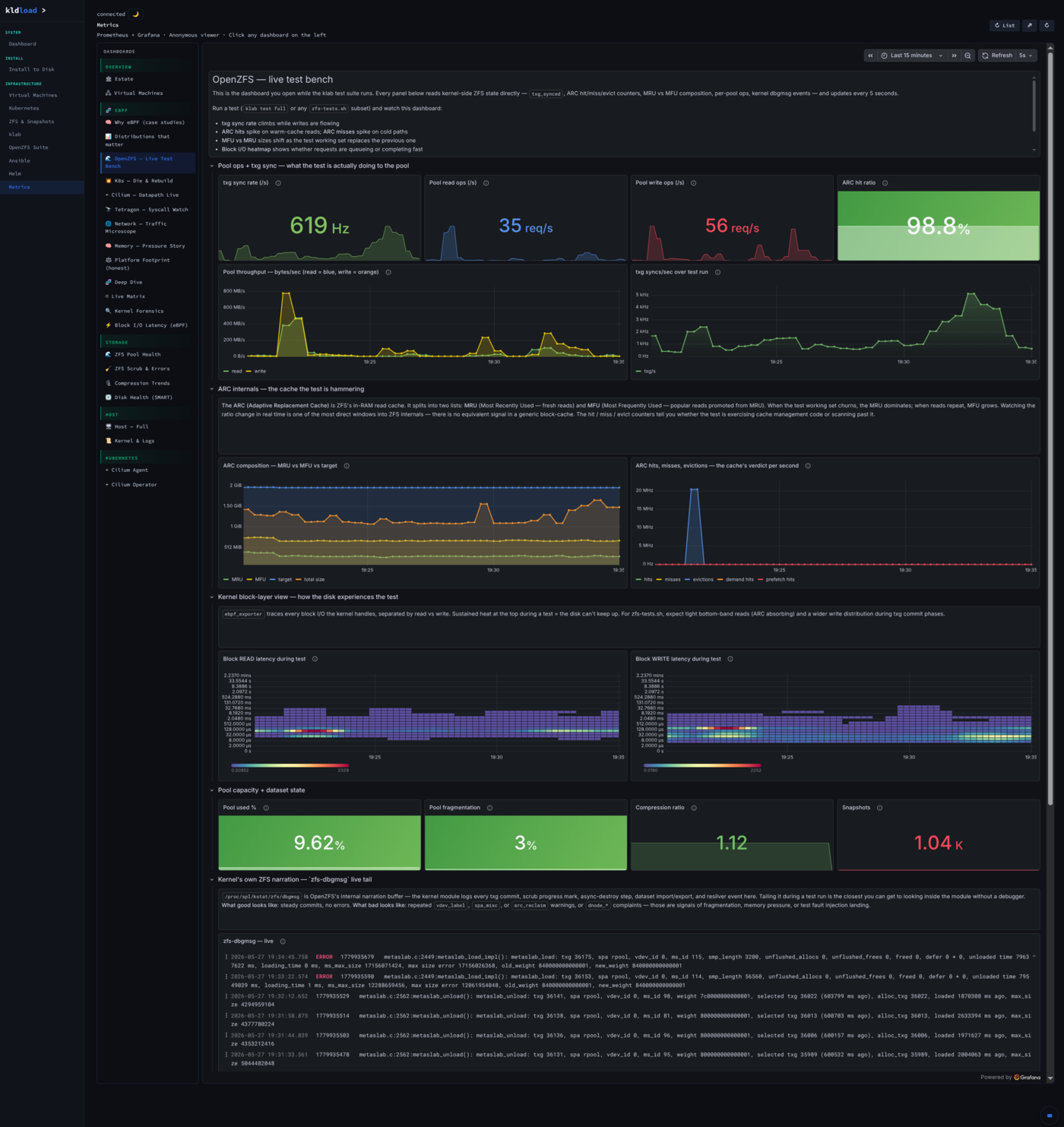Expand the kldload sidebar chevron
The height and width of the screenshot is (1127, 1064).
click(x=43, y=11)
